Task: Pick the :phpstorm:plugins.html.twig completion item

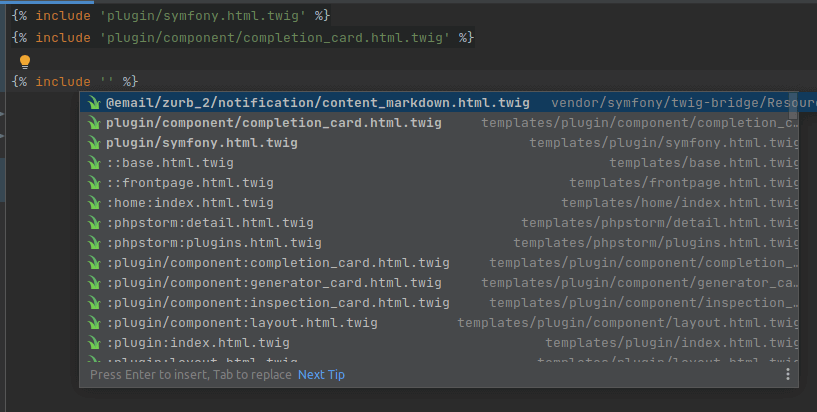Action: (x=214, y=243)
